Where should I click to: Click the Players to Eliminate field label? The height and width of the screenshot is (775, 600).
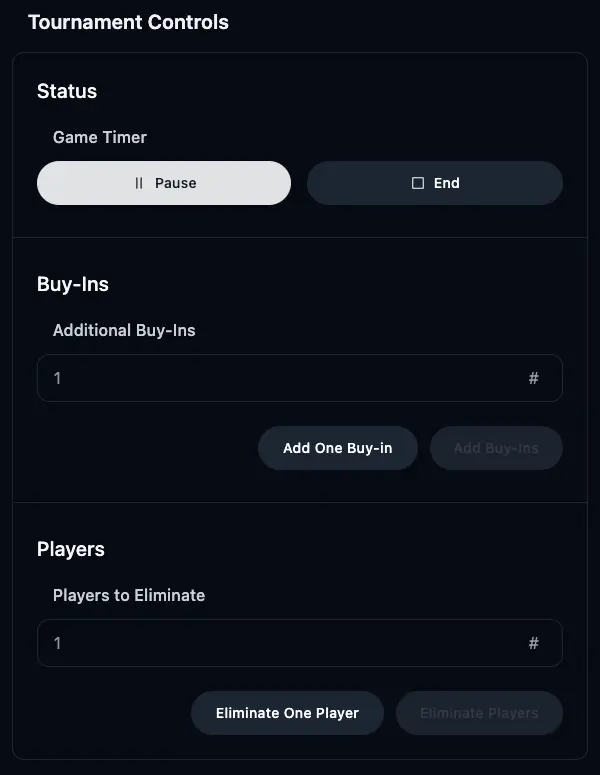click(x=129, y=595)
